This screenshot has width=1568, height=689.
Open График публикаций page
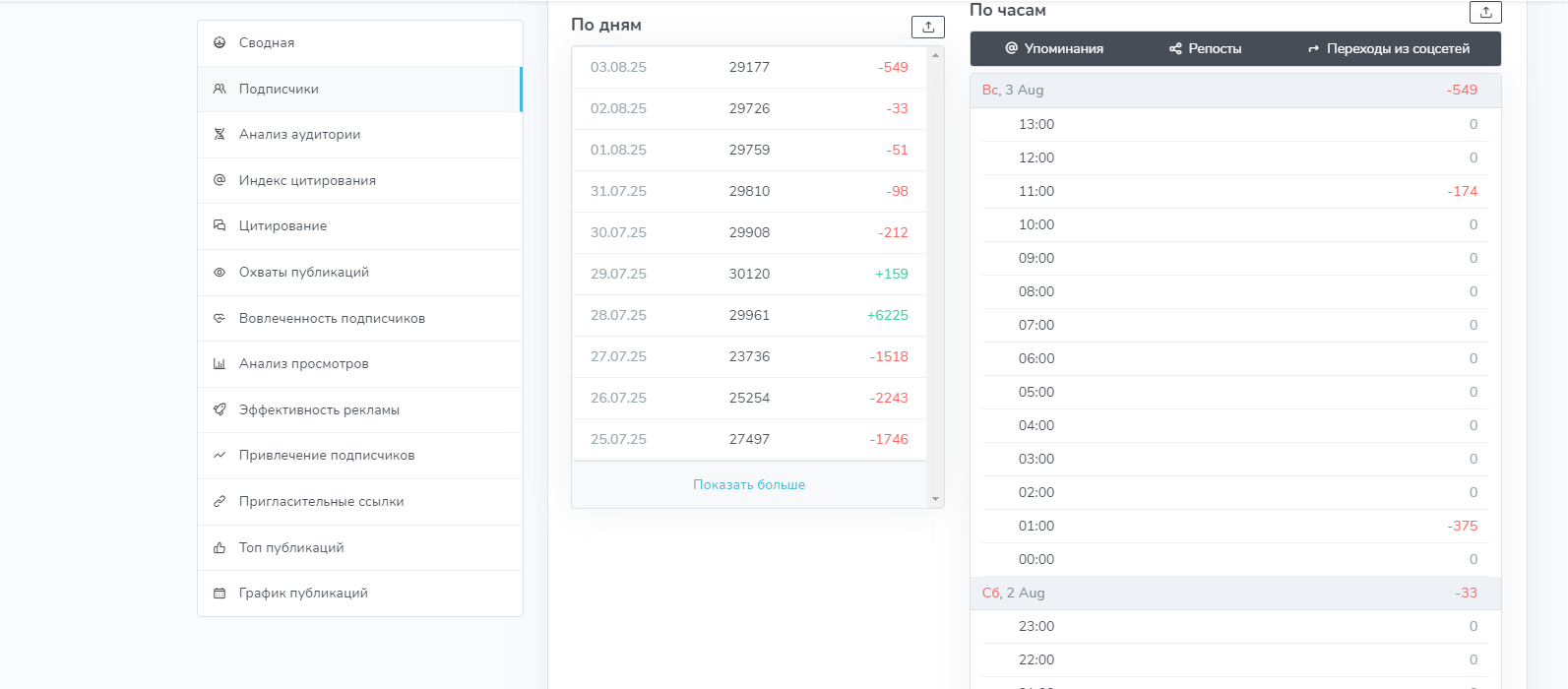(x=359, y=594)
